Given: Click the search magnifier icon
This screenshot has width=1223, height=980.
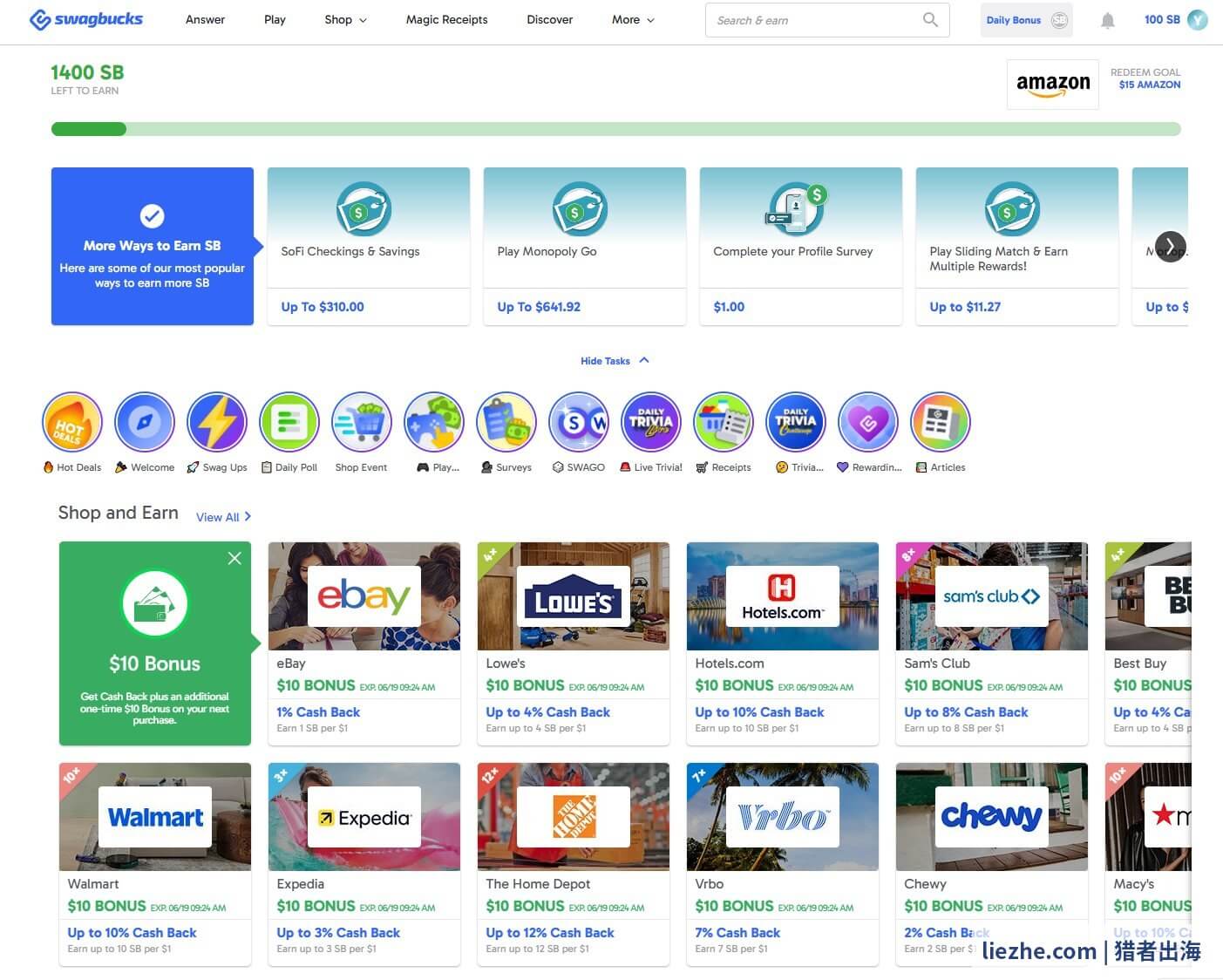Looking at the screenshot, I should [x=930, y=20].
